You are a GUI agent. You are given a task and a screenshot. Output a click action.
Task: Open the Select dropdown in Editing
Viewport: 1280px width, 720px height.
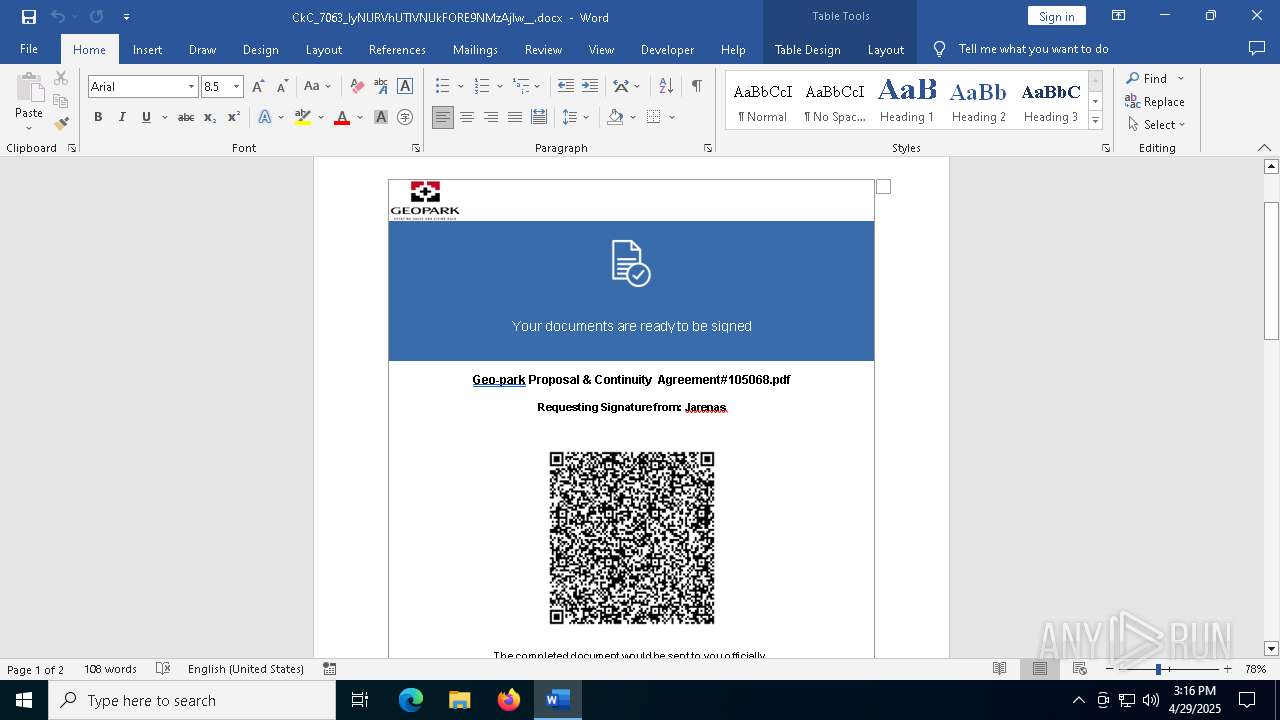(x=1156, y=125)
